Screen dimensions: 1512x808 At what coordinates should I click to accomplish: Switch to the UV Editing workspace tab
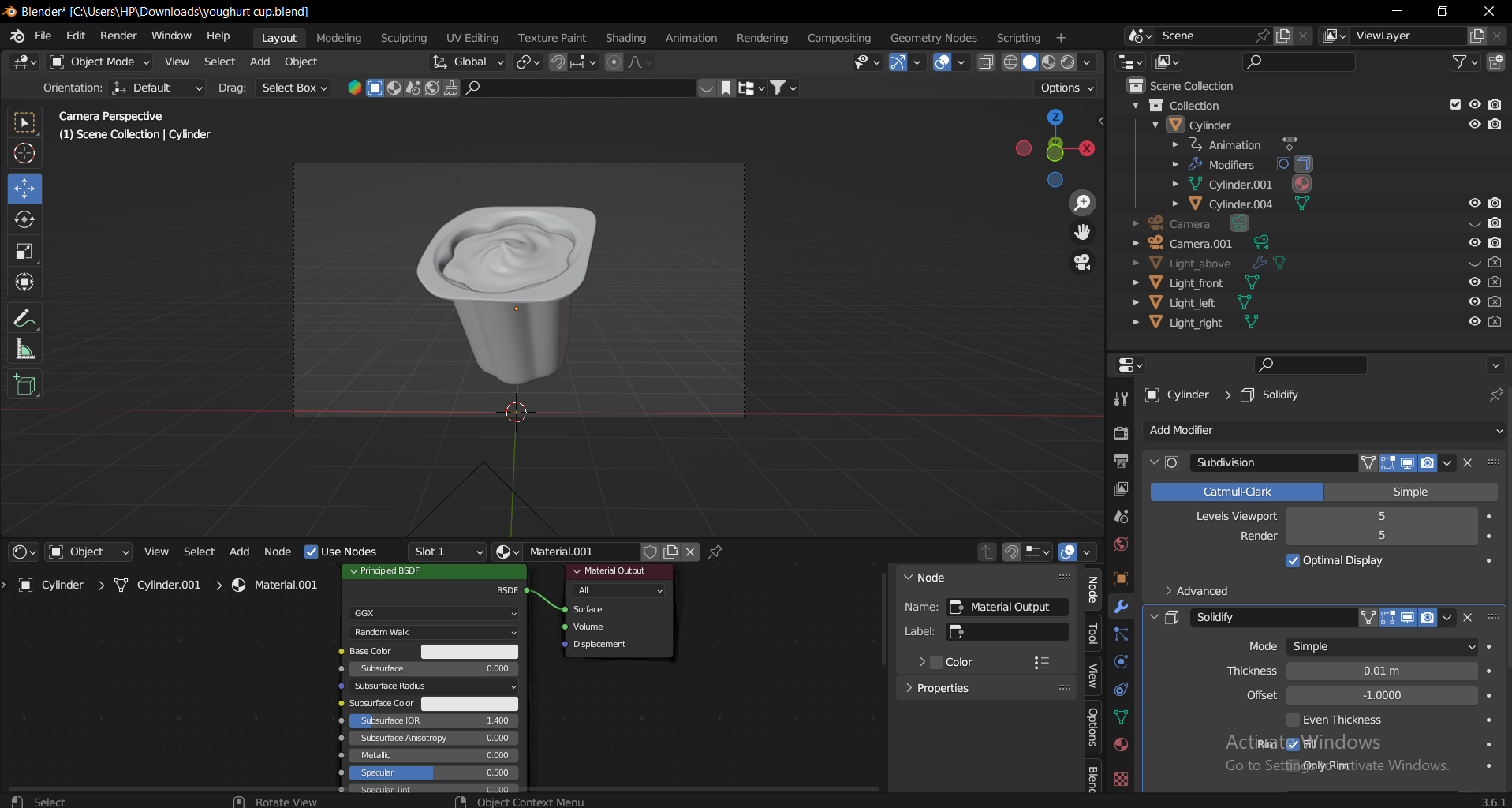(472, 38)
